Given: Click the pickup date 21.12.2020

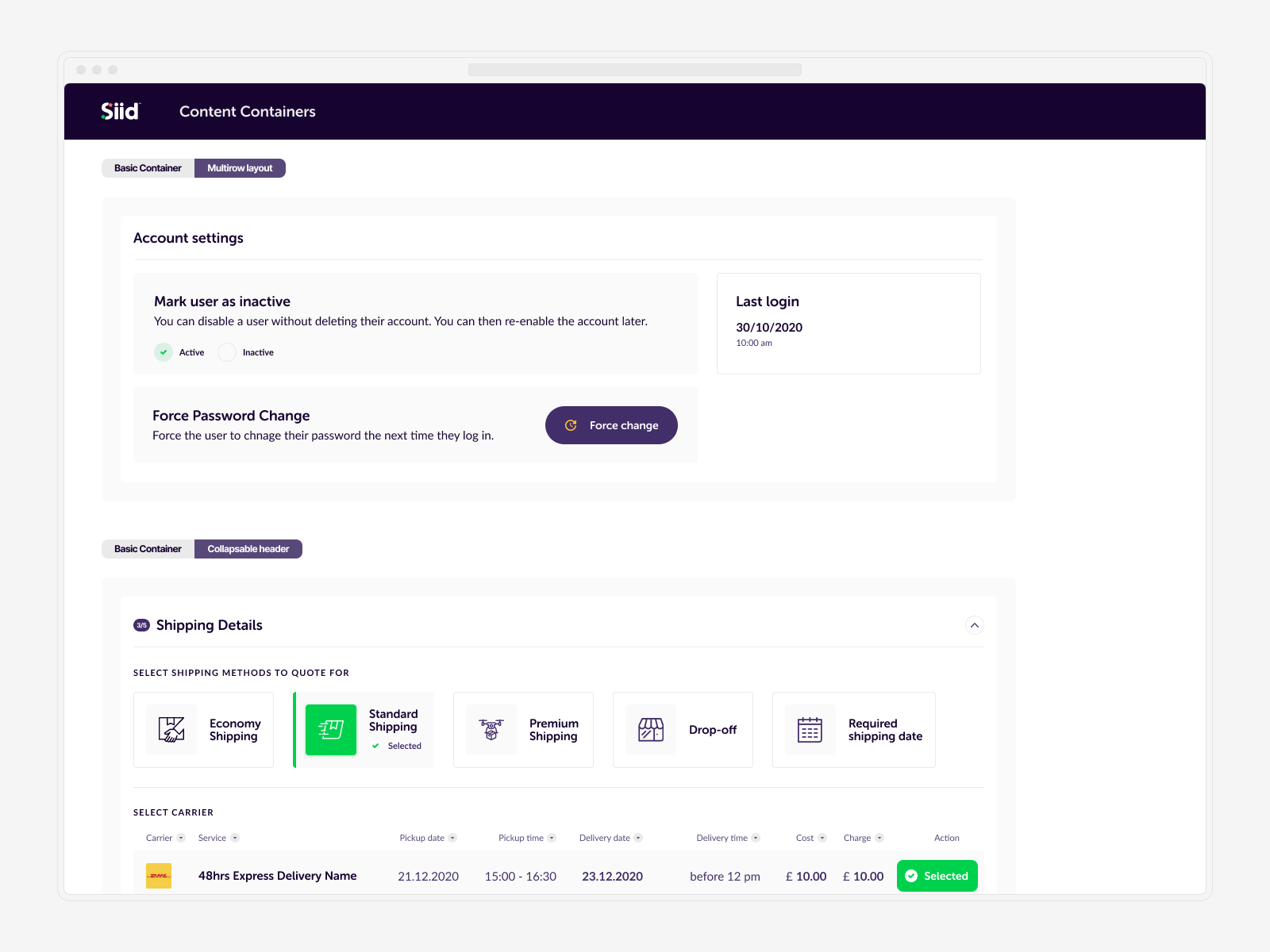Looking at the screenshot, I should (428, 877).
